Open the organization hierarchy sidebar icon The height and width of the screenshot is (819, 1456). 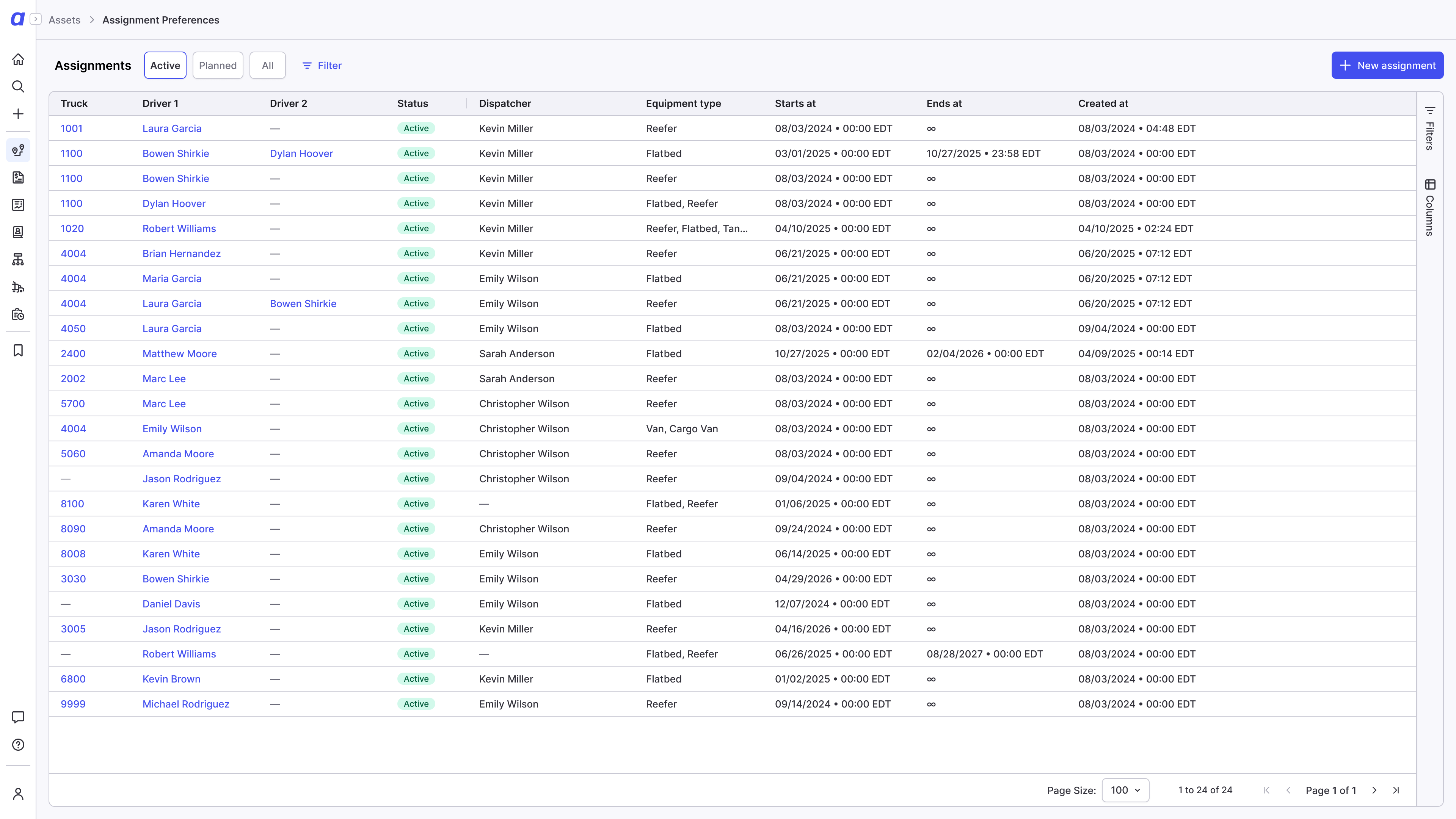point(18,259)
